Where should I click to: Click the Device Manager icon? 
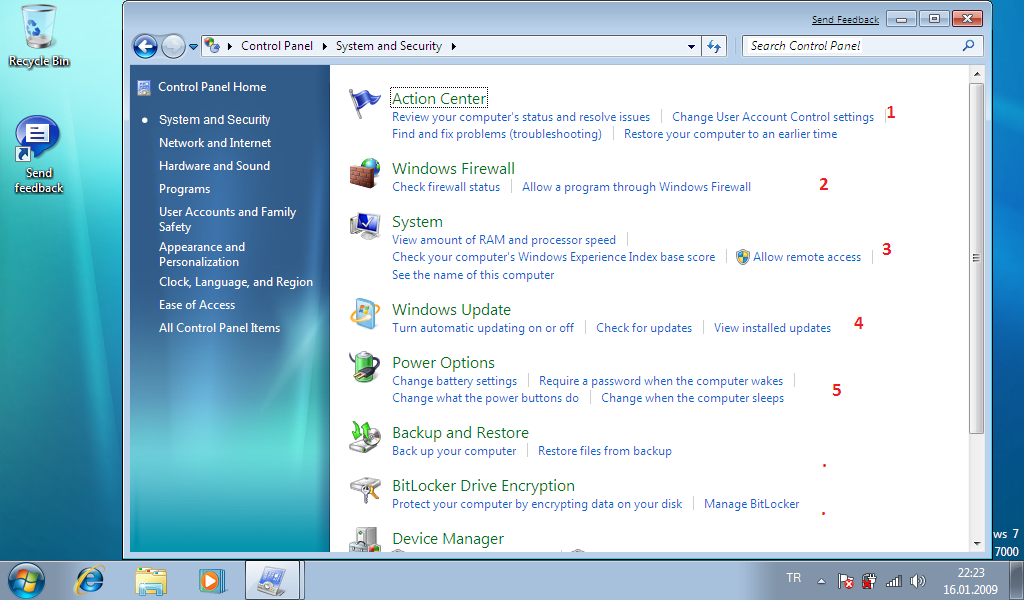pos(364,540)
